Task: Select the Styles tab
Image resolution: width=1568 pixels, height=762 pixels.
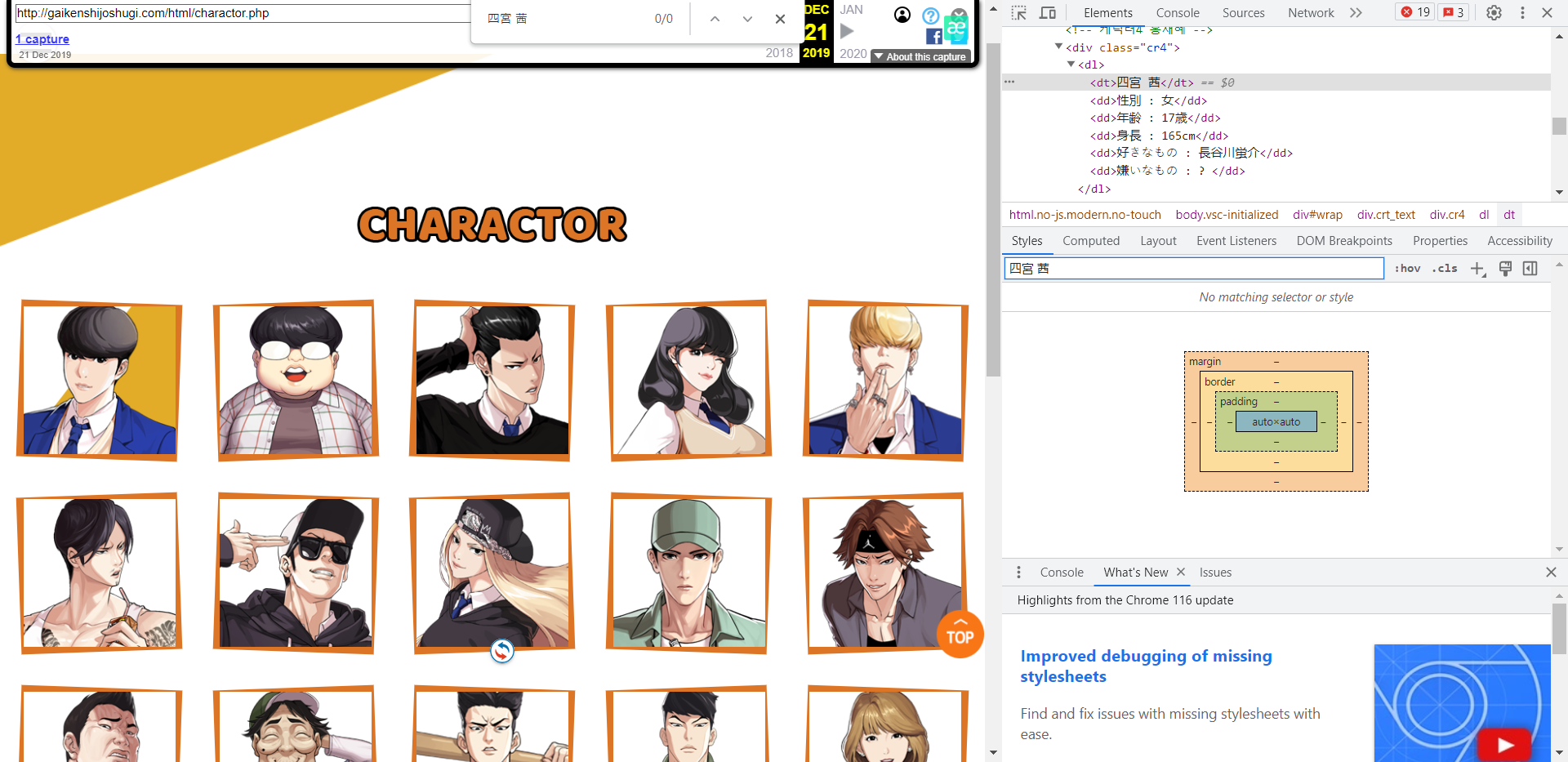Action: pyautogui.click(x=1027, y=241)
